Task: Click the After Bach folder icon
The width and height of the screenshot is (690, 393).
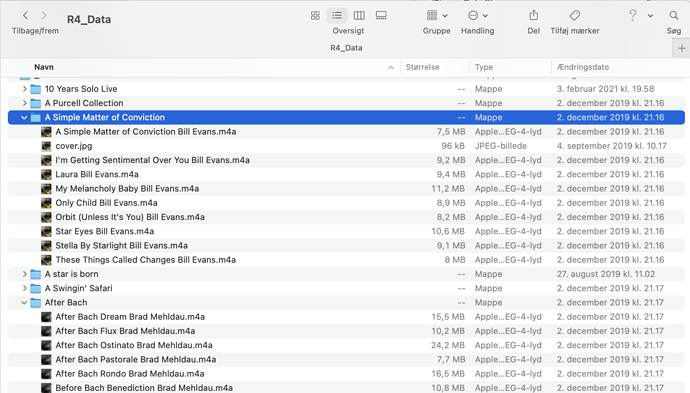Action: point(36,303)
